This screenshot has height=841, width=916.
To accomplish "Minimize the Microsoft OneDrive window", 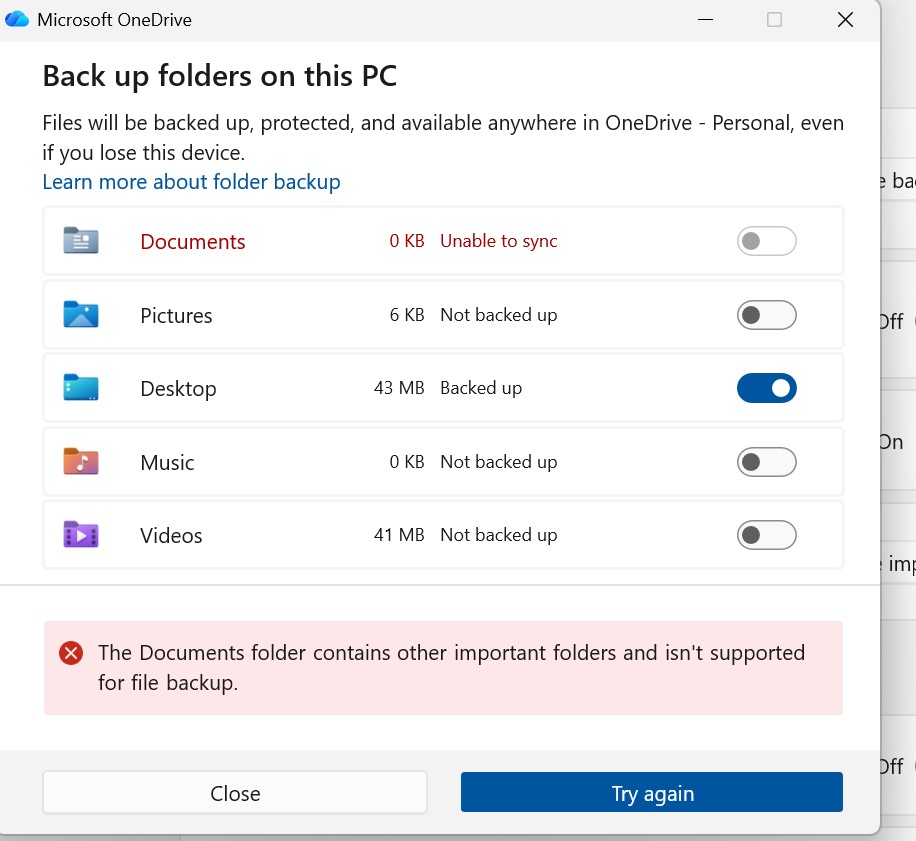I will click(706, 20).
